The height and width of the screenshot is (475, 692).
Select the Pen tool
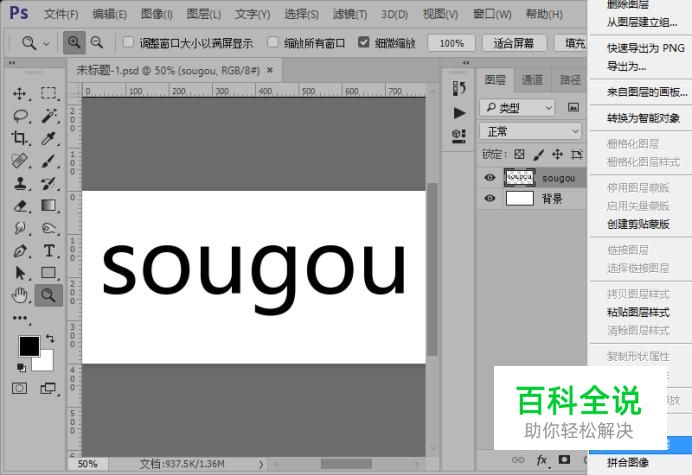20,251
